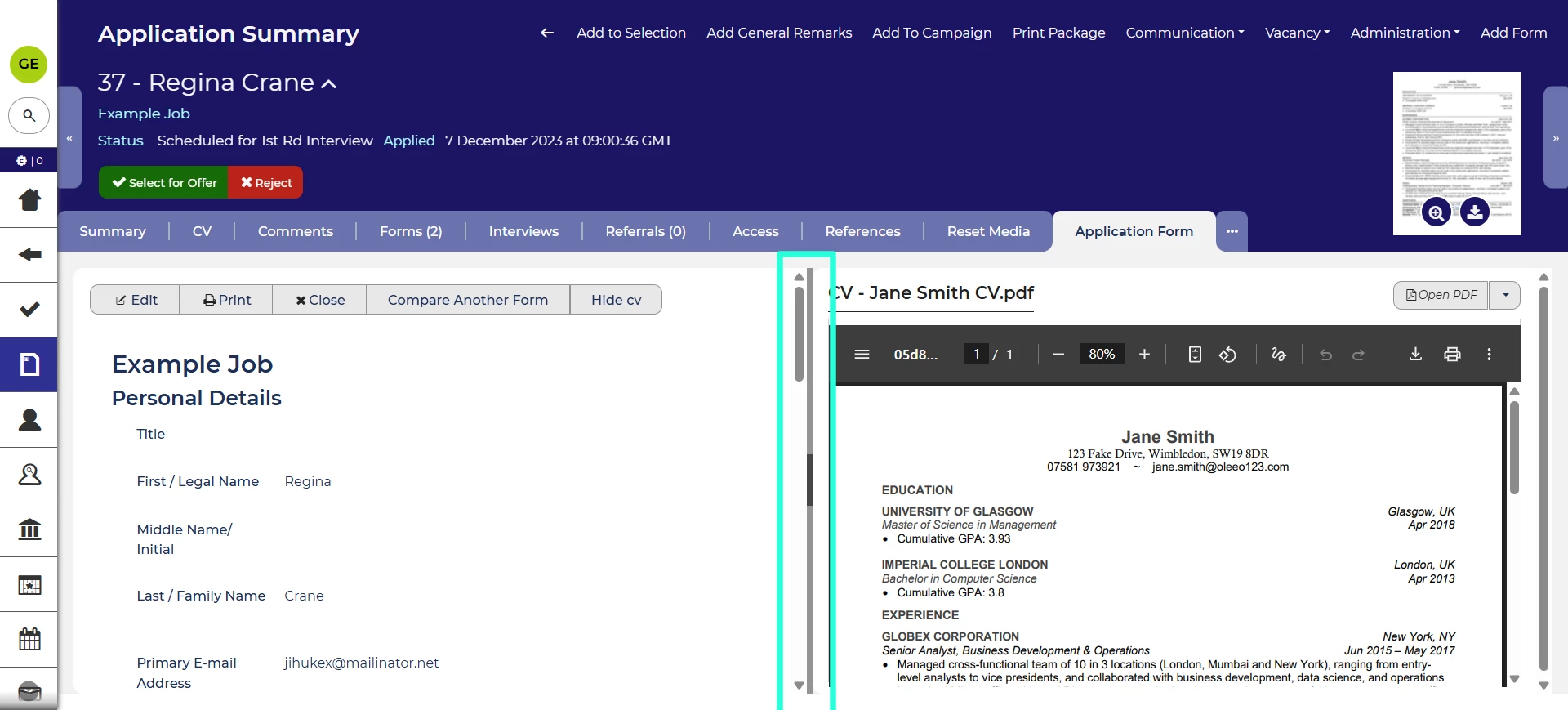The image size is (1568, 710).
Task: Open the bank building sidebar icon
Action: click(29, 529)
